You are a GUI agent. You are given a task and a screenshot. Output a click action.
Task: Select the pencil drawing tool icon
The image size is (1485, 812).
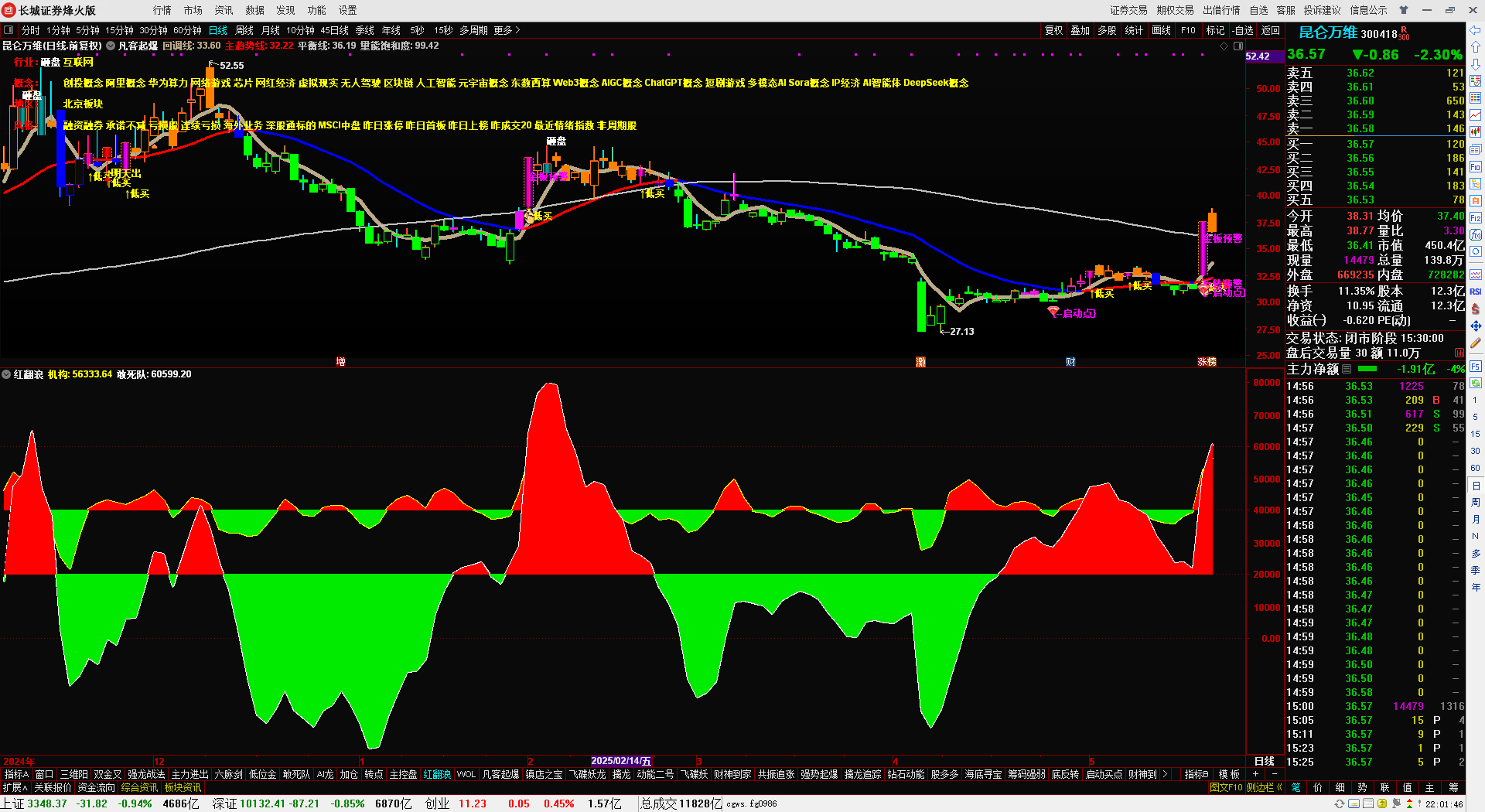[1476, 343]
